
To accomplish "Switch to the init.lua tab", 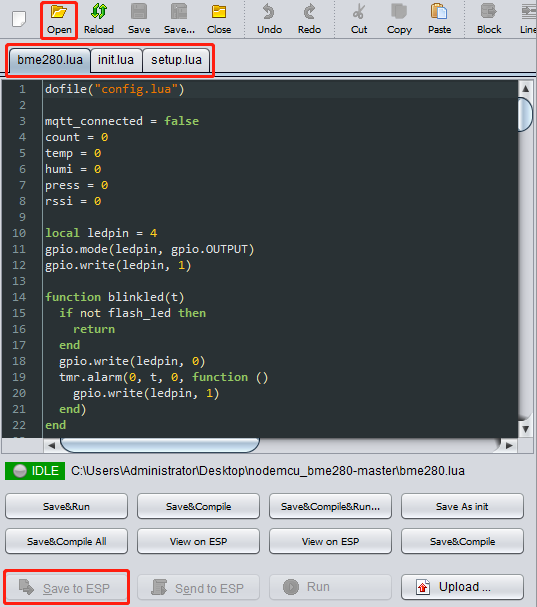I will pos(116,60).
